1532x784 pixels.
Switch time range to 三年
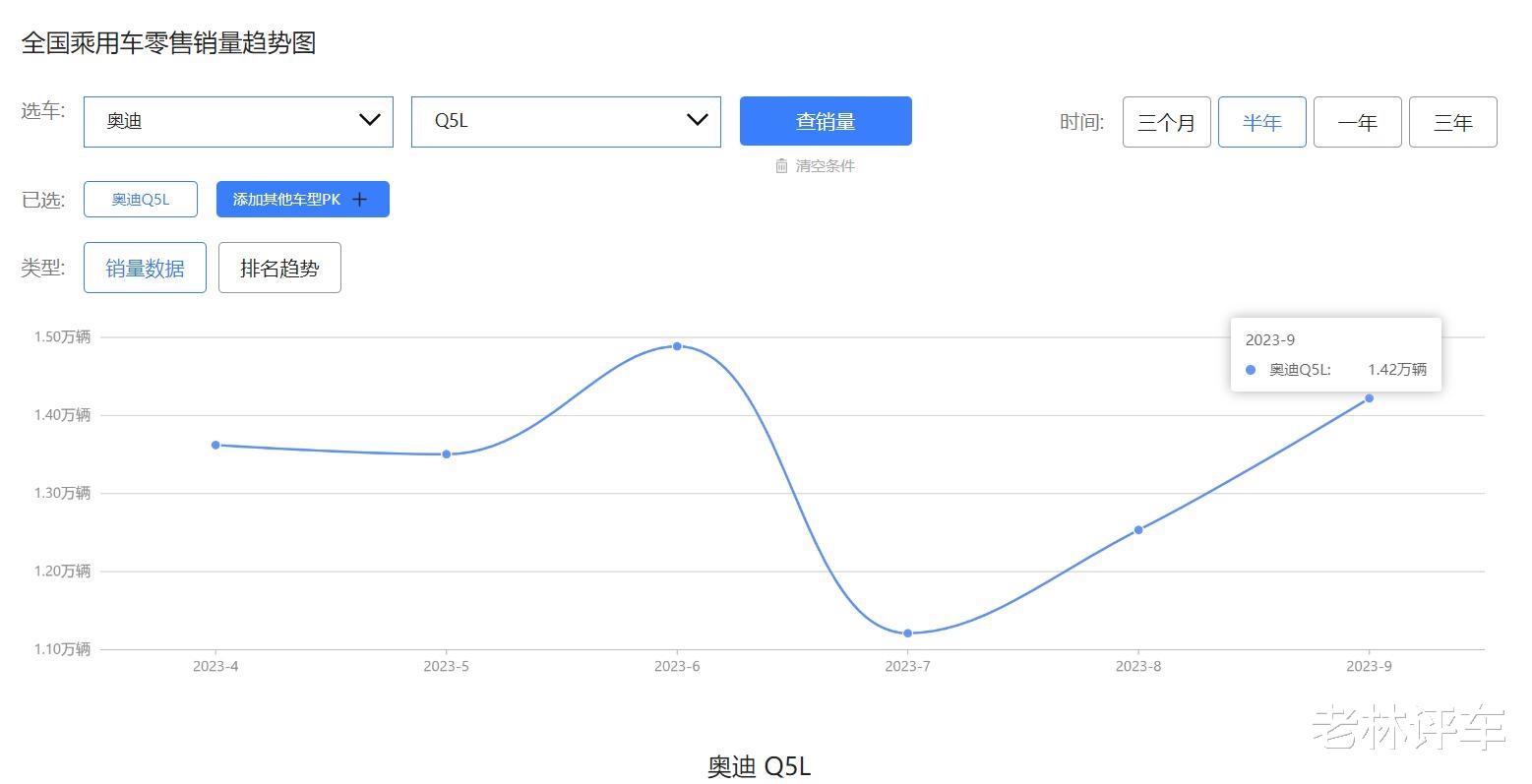point(1453,122)
